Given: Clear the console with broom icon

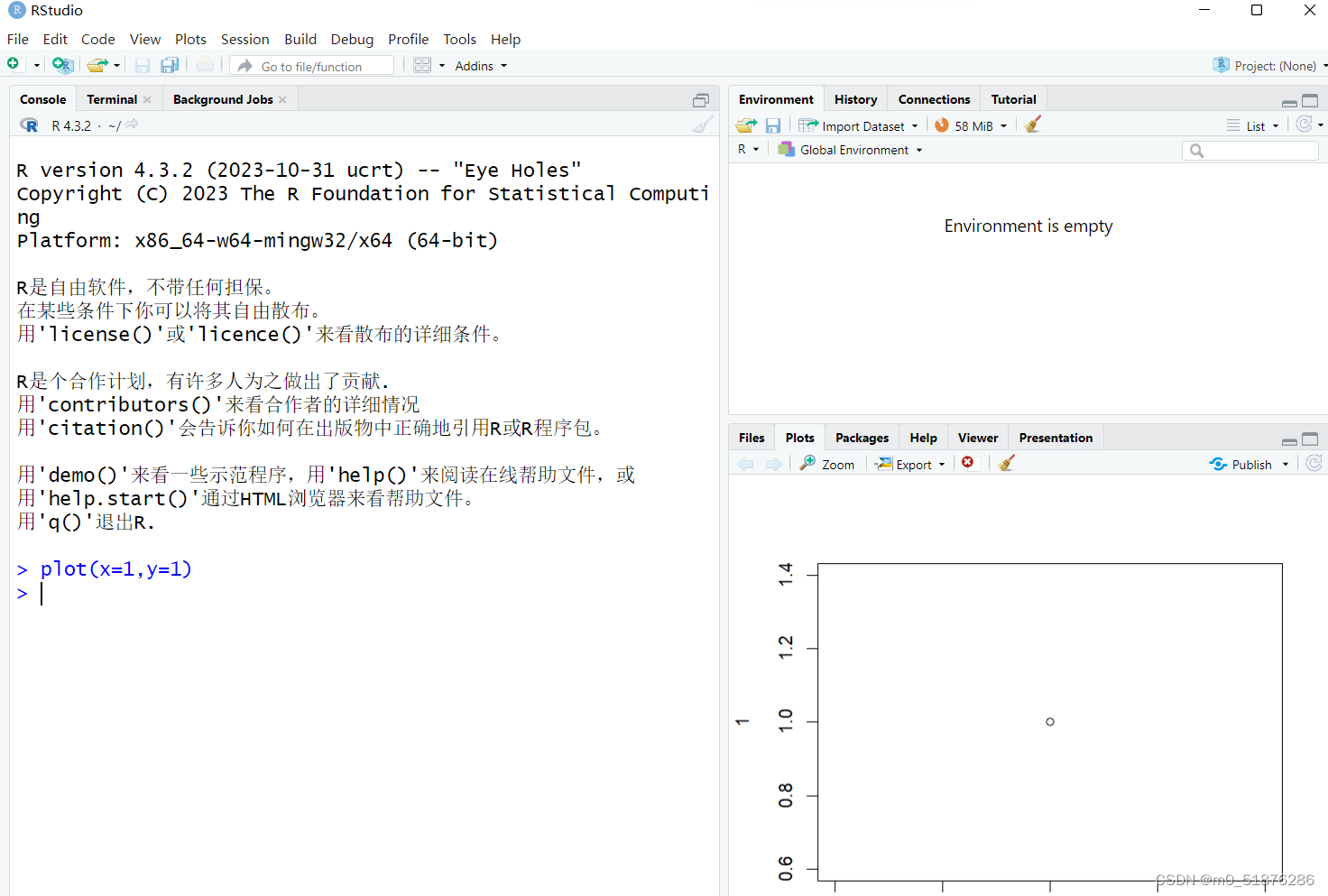Looking at the screenshot, I should click(703, 125).
